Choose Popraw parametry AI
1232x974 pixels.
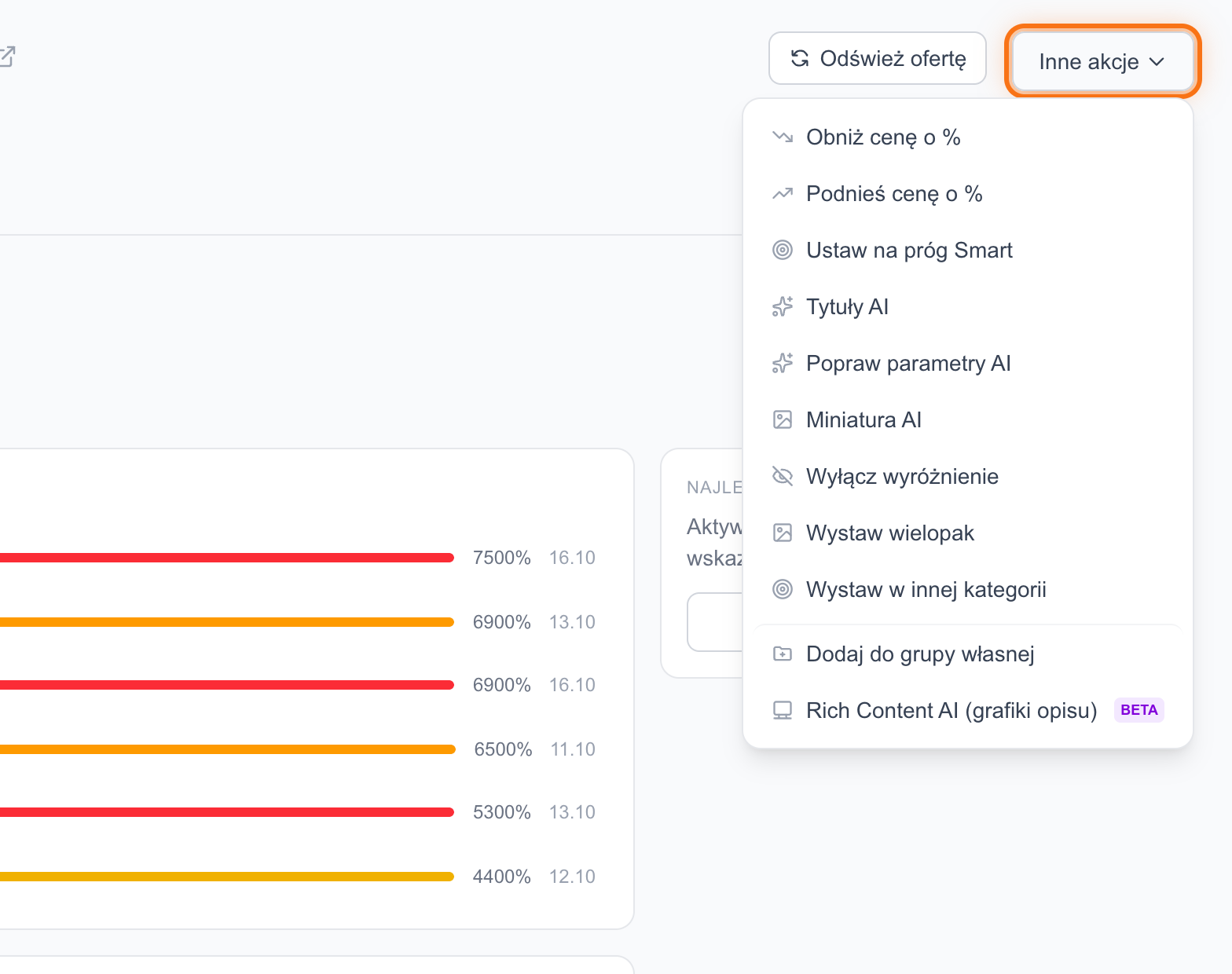point(968,364)
